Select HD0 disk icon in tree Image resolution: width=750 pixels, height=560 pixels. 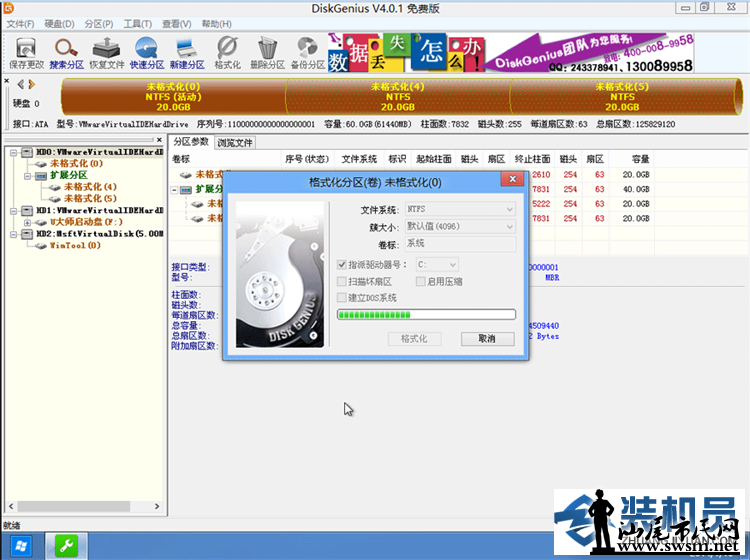pyautogui.click(x=27, y=152)
